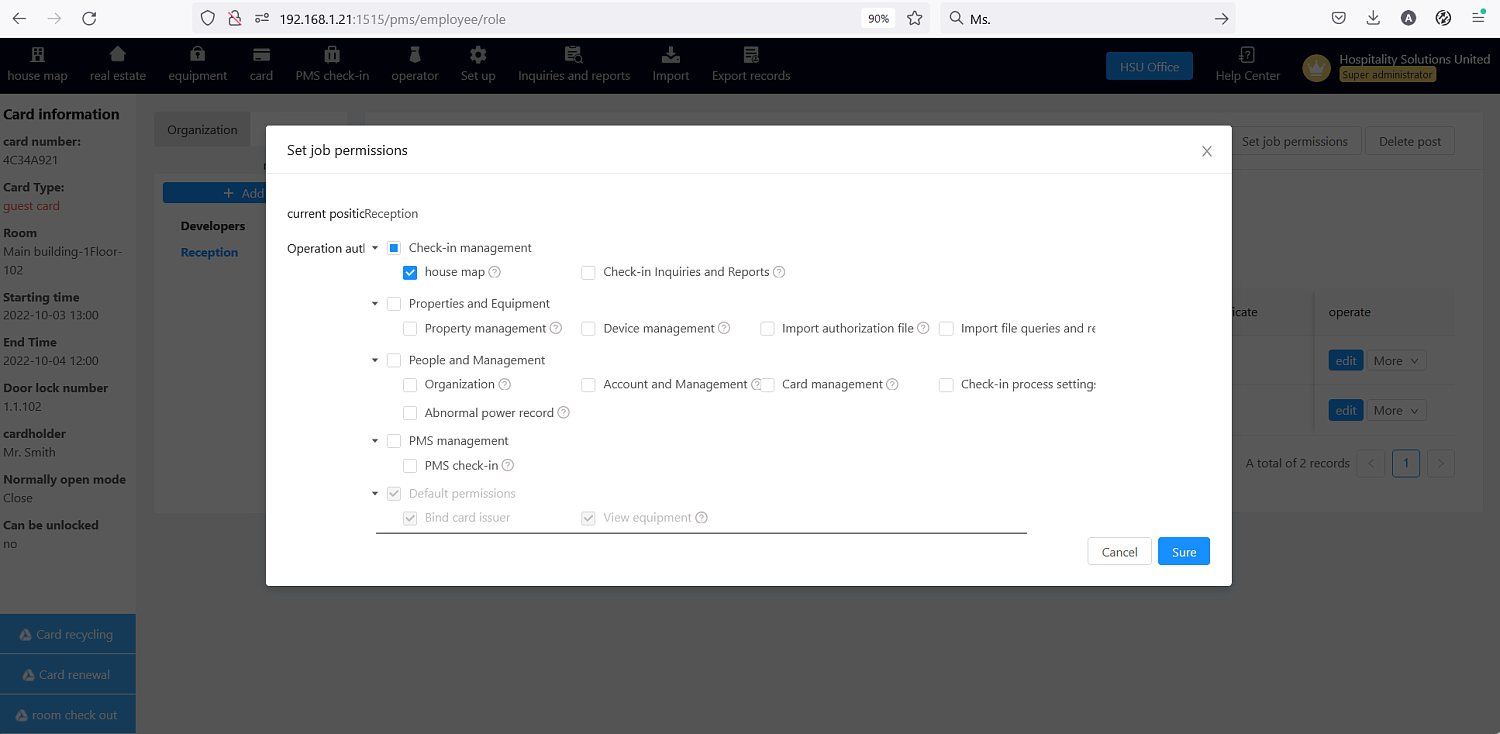Click help icon beside Device management
The width and height of the screenshot is (1500, 734).
[724, 328]
